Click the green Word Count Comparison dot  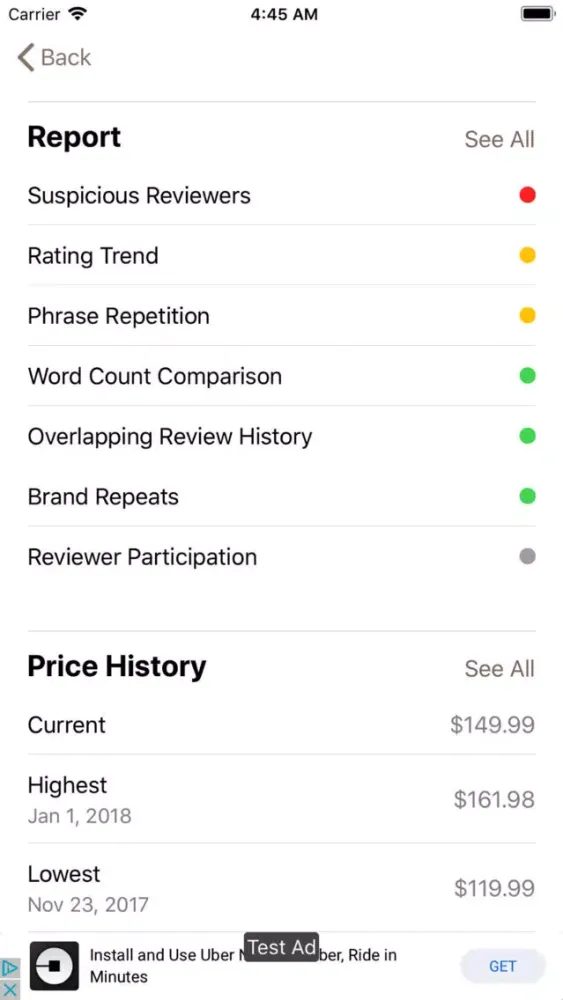pos(527,376)
